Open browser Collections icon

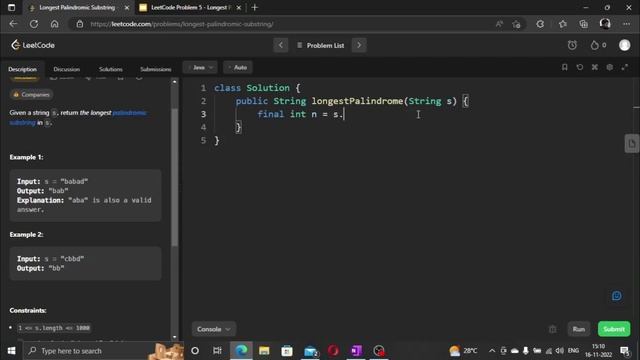pyautogui.click(x=583, y=24)
